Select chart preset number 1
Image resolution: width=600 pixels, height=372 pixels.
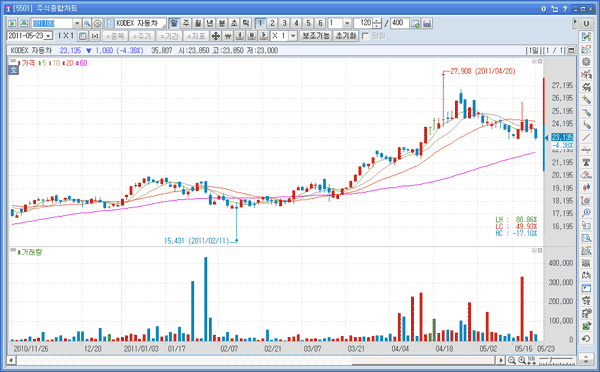click(260, 23)
